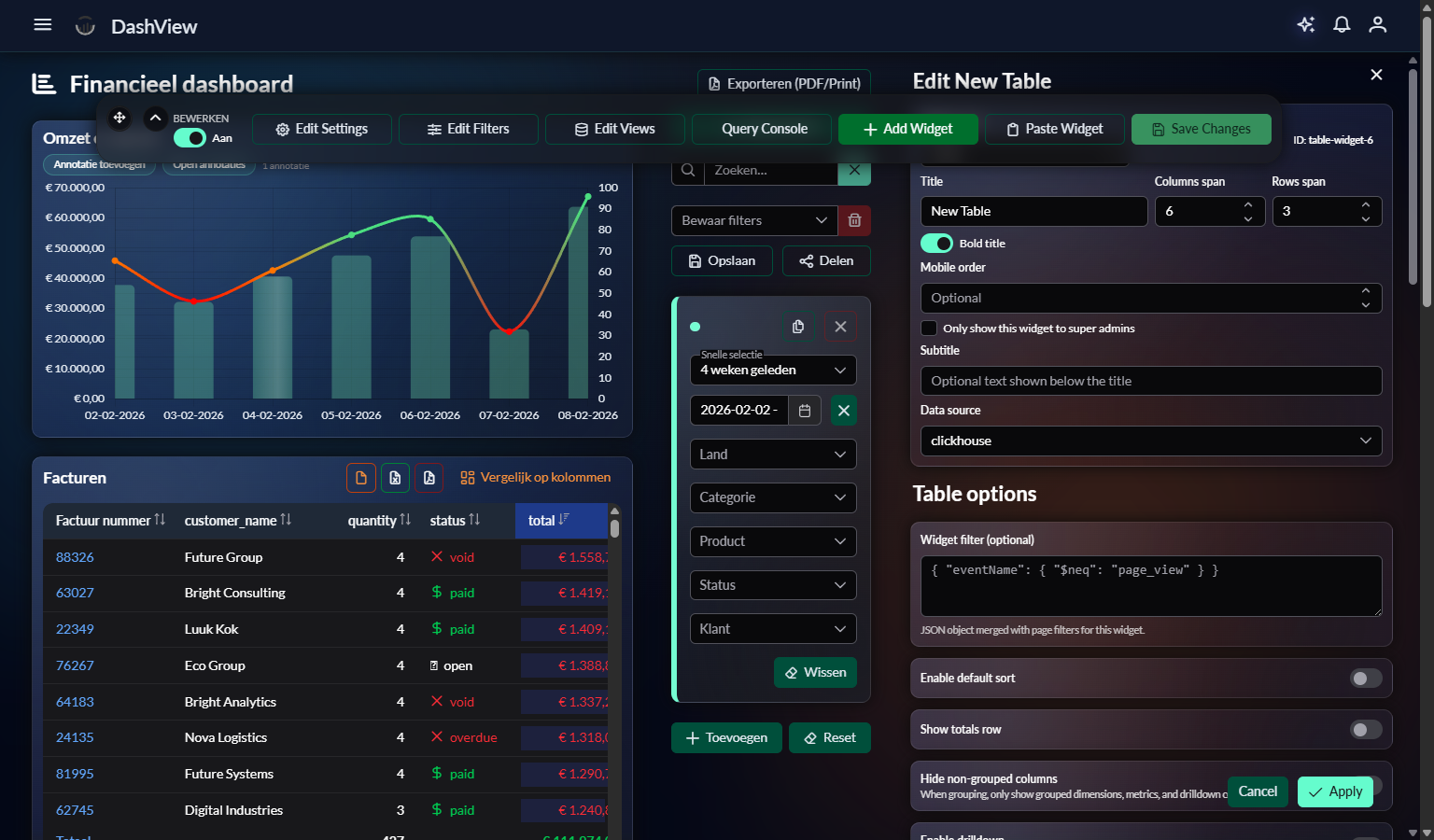Expand the Klant filter dropdown
The height and width of the screenshot is (840, 1434).
pyautogui.click(x=772, y=628)
